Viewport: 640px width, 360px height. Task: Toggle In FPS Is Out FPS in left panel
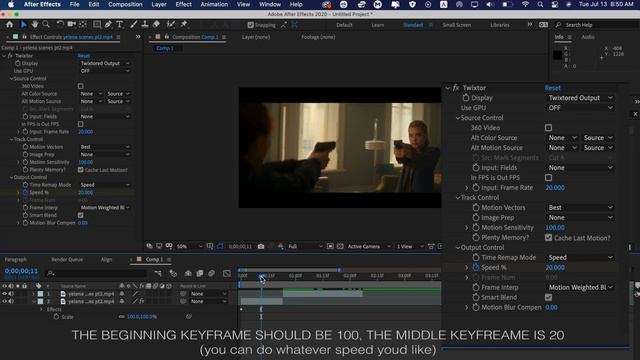[81, 124]
